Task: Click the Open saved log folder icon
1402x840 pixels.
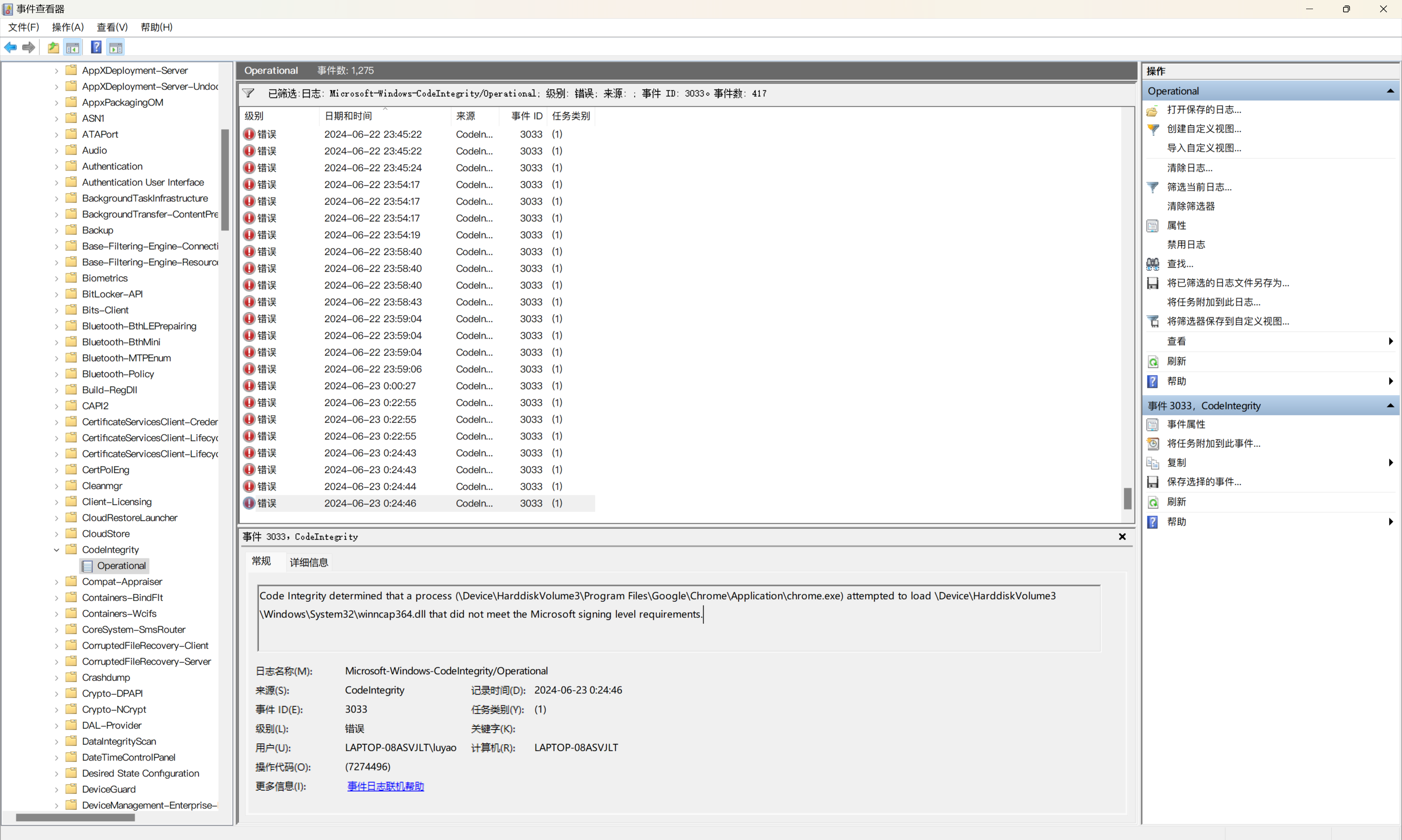Action: [x=1153, y=110]
